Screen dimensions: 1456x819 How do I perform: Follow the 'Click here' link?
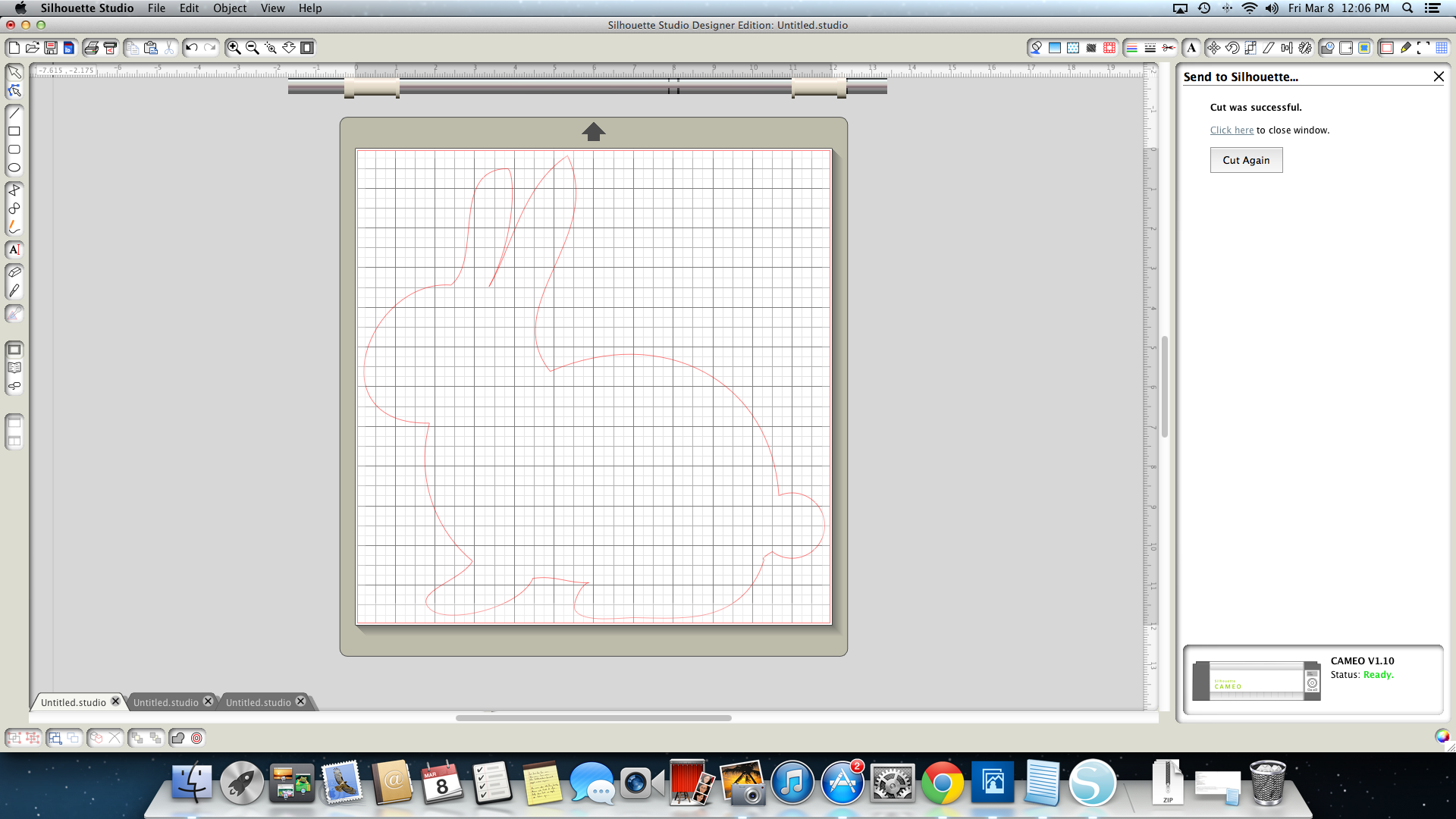point(1232,130)
